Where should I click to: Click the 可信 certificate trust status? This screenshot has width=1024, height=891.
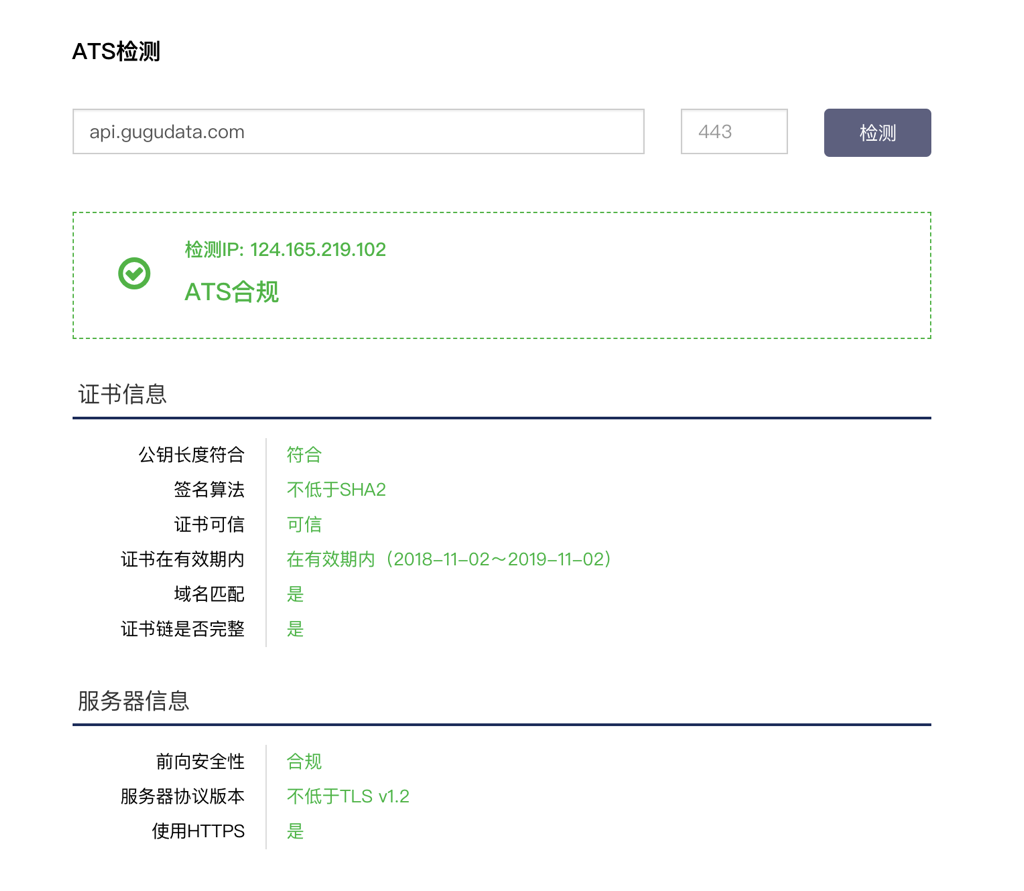click(x=304, y=524)
